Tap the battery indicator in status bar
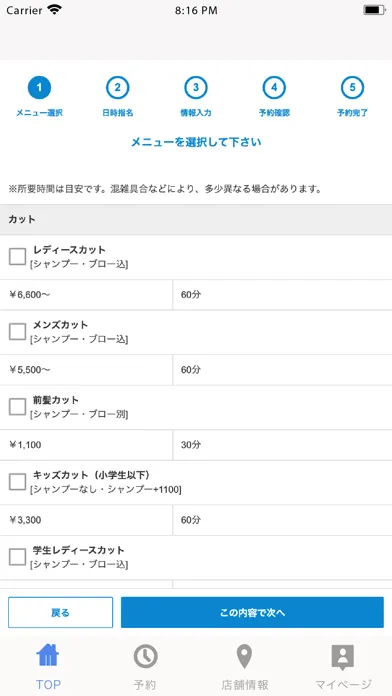The height and width of the screenshot is (696, 392). click(374, 10)
